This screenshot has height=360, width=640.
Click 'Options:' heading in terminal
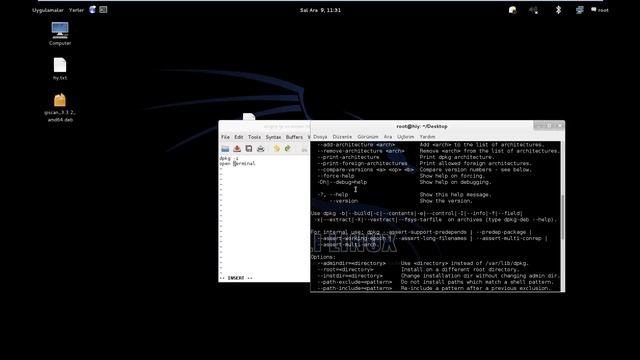323,257
